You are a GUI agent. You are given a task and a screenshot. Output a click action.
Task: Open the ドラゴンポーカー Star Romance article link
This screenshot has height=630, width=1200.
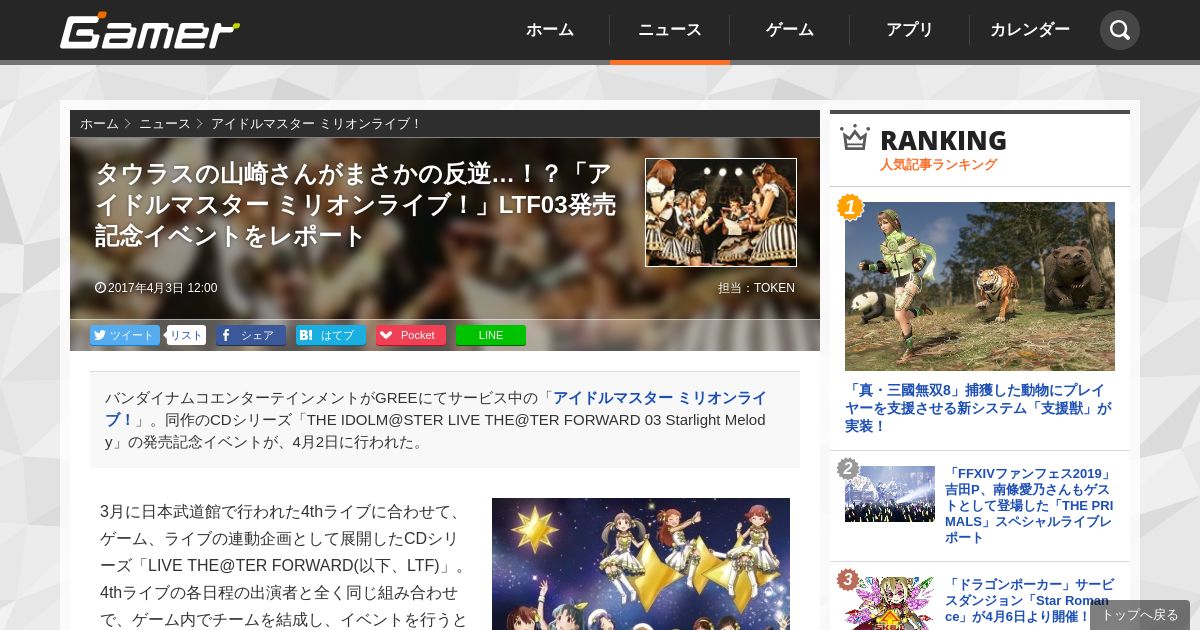click(x=1030, y=601)
